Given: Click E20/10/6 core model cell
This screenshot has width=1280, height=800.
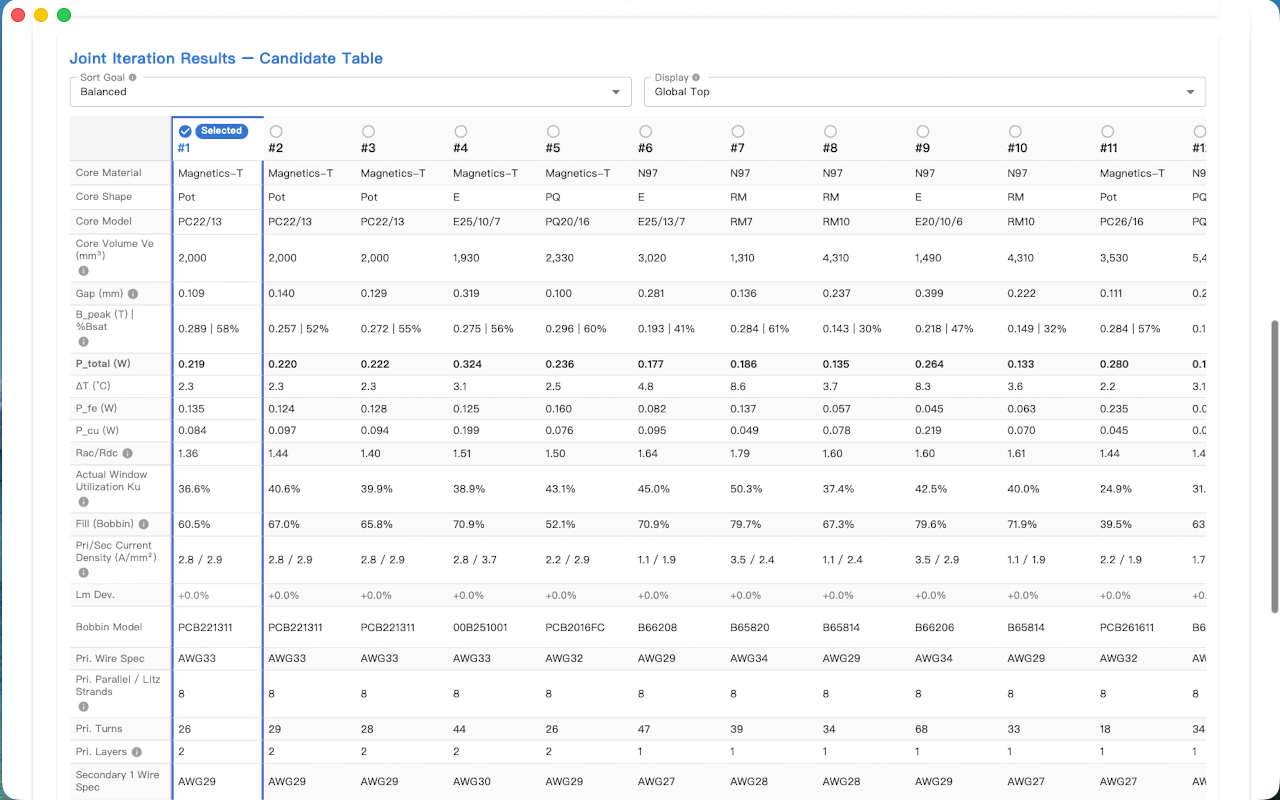Looking at the screenshot, I should [x=938, y=221].
